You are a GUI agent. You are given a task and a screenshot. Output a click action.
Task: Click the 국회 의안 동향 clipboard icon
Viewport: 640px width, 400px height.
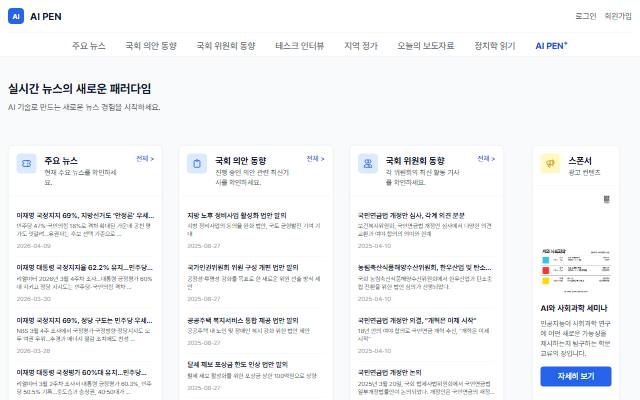tap(197, 164)
